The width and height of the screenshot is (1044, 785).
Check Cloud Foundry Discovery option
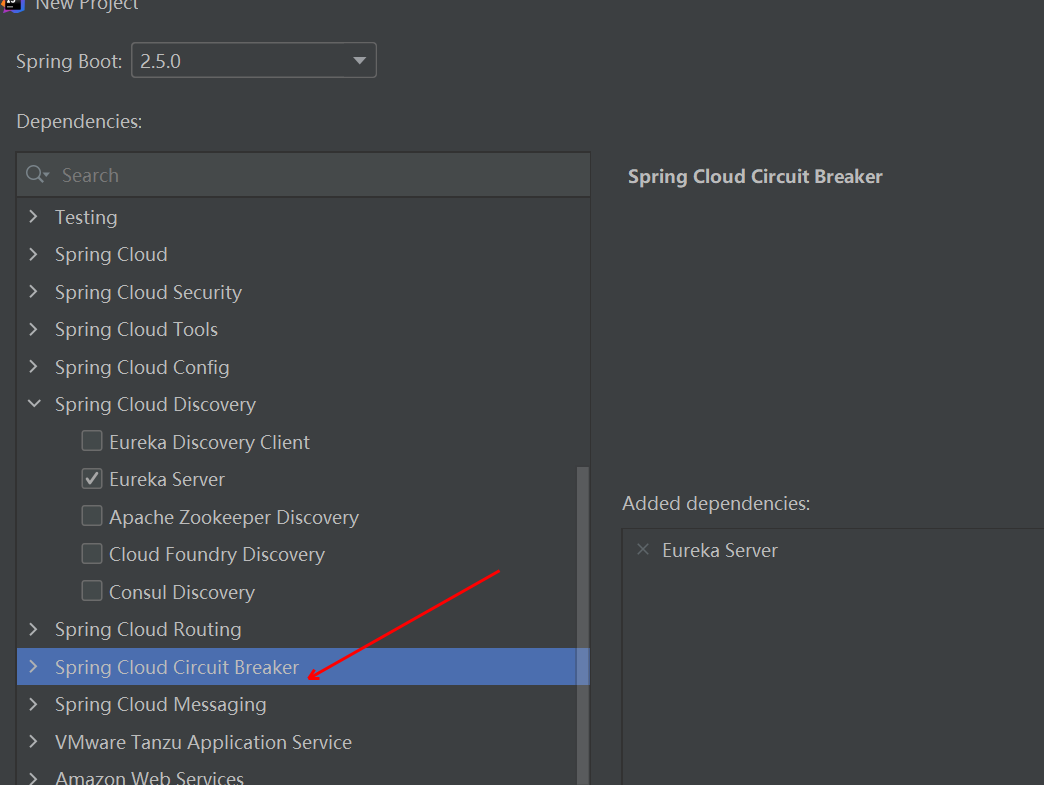point(92,553)
